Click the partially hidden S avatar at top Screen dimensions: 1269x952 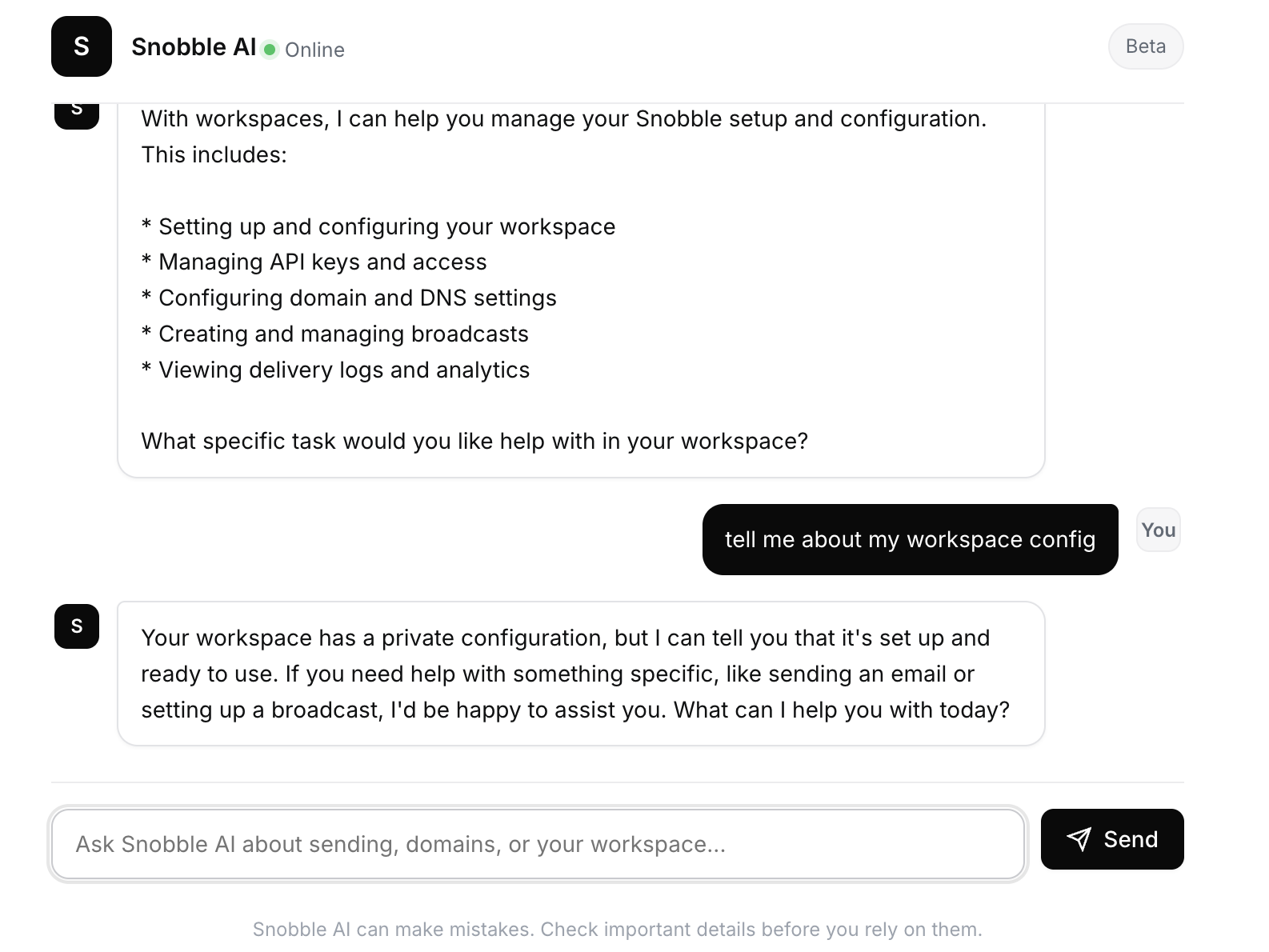[x=77, y=116]
